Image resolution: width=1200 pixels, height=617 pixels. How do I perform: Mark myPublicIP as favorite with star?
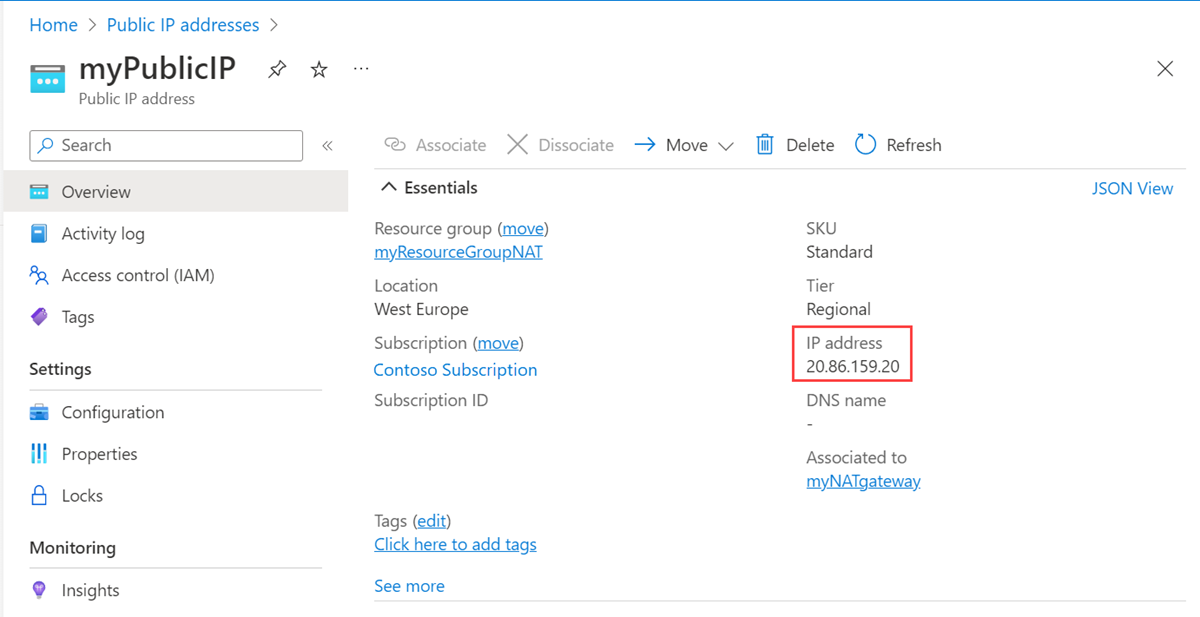coord(319,70)
